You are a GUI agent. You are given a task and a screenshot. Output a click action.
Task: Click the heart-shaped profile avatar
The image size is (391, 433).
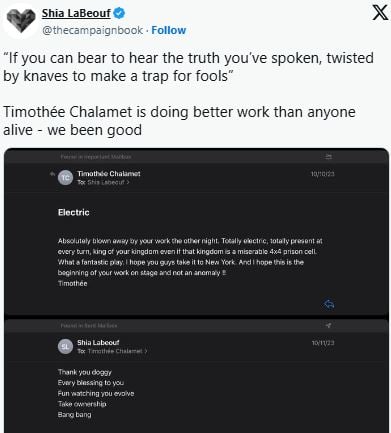21,21
